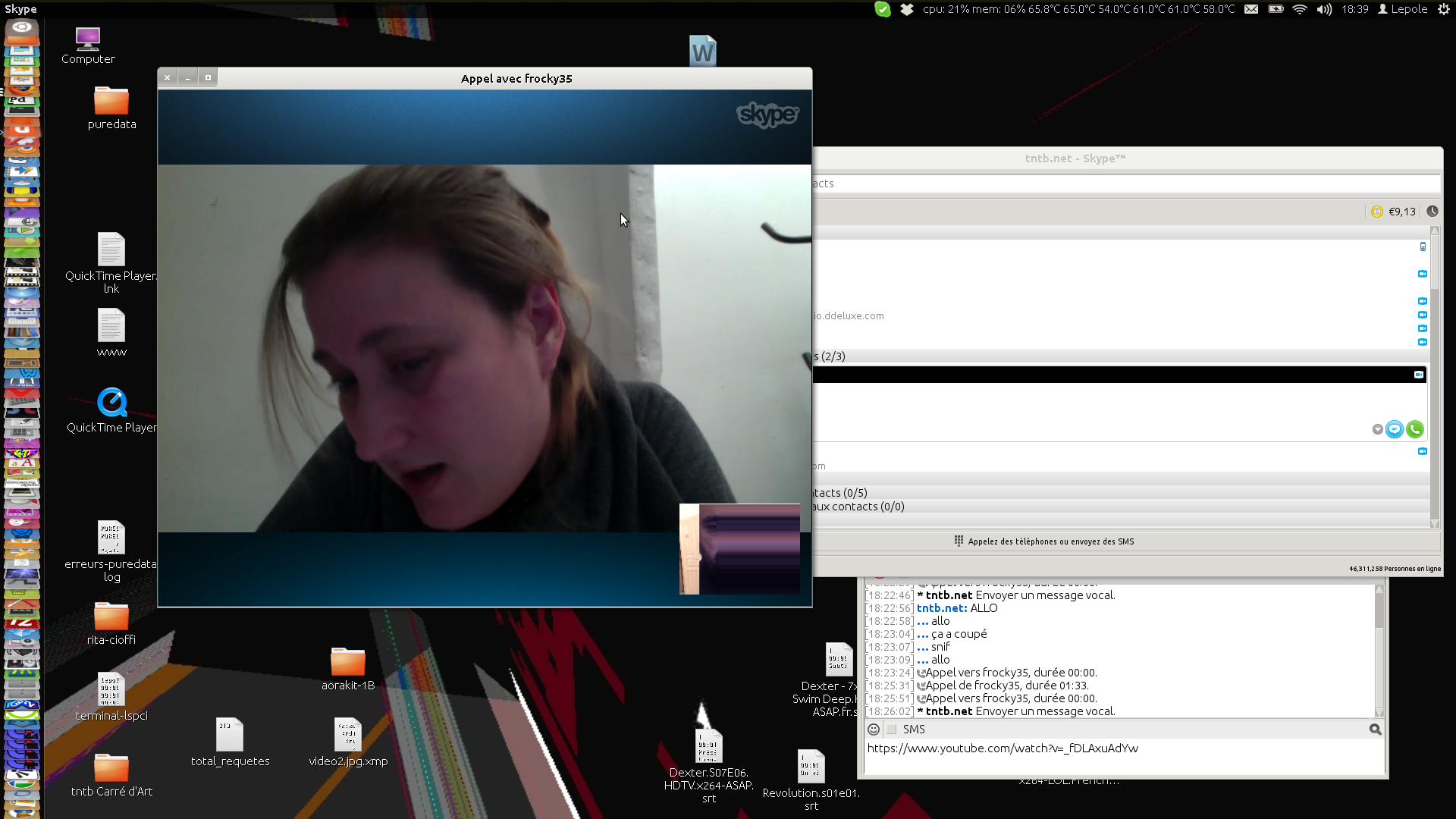This screenshot has height=819, width=1456.
Task: Open the volume indicator in the top panel
Action: pyautogui.click(x=1324, y=9)
